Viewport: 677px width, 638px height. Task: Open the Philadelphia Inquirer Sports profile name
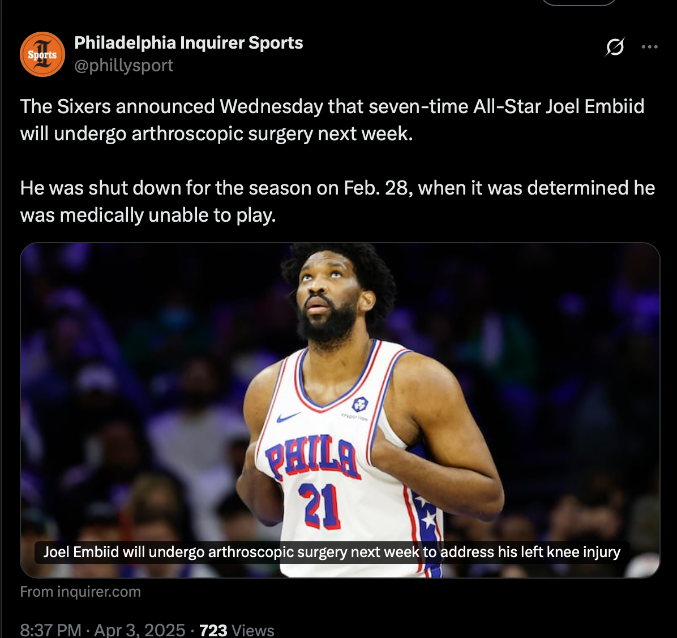click(x=188, y=43)
